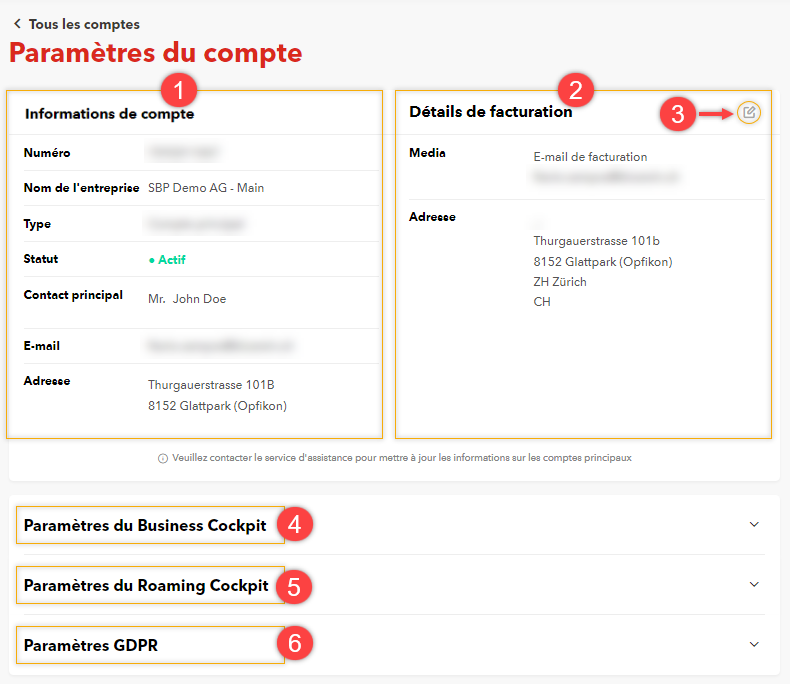This screenshot has width=790, height=684.
Task: Click the back chevron beside Tous les comptes
Action: coord(17,24)
